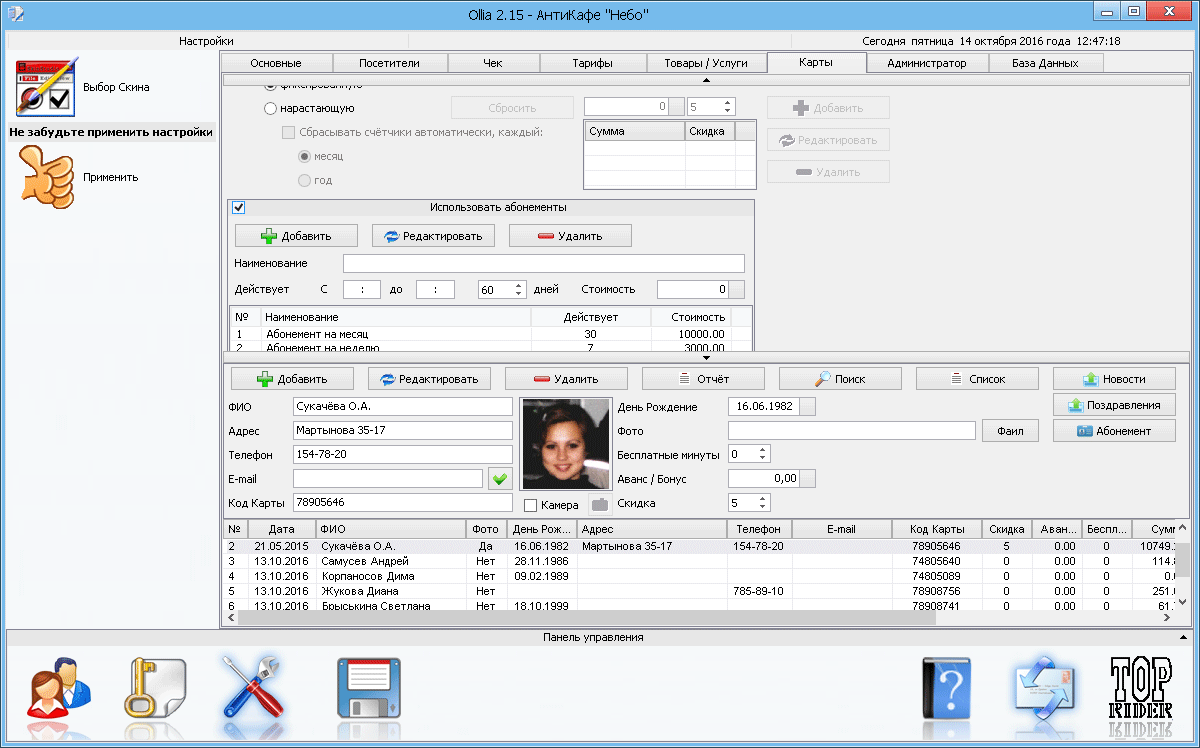
Task: Click the camera icon next to Камера
Action: (x=600, y=505)
